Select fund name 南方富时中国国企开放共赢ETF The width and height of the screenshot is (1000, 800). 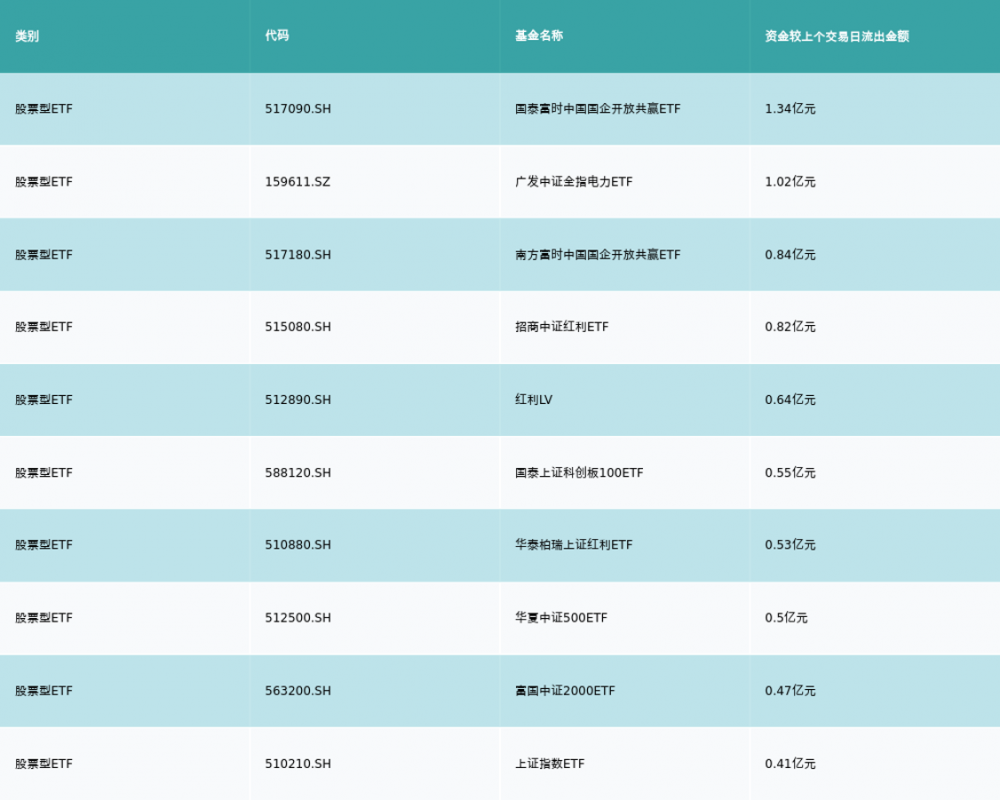click(x=598, y=255)
